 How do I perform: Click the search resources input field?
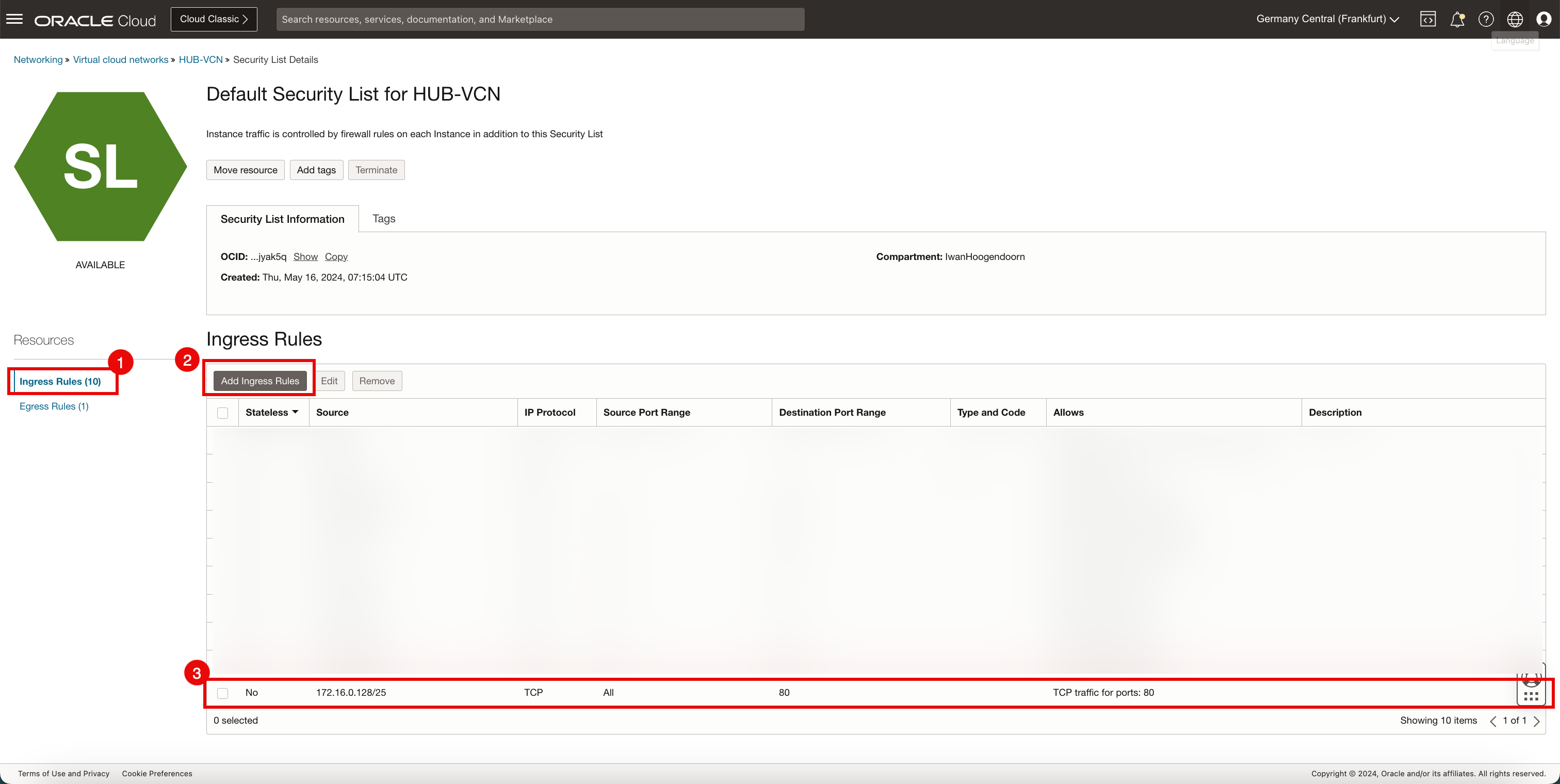click(x=540, y=18)
